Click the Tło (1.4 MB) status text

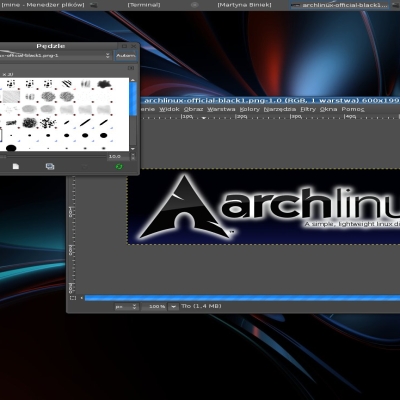click(x=201, y=306)
